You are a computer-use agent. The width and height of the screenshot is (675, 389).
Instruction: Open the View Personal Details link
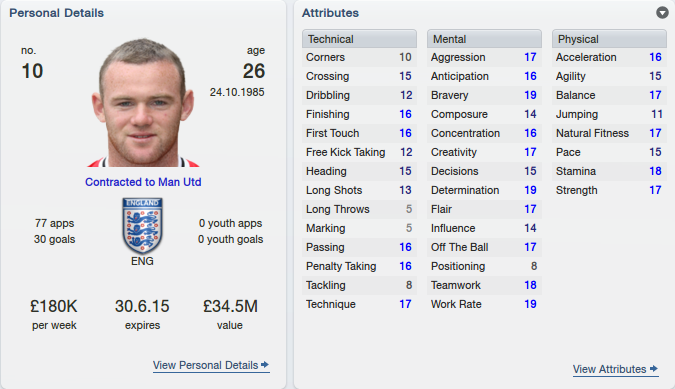tap(211, 365)
